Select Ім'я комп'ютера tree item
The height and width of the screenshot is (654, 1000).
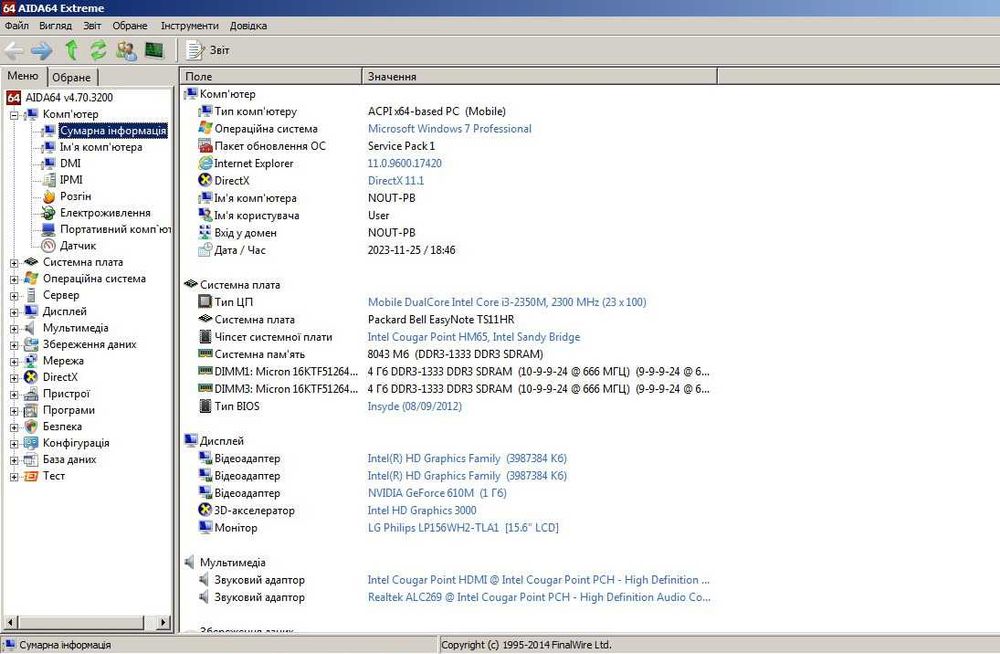101,147
